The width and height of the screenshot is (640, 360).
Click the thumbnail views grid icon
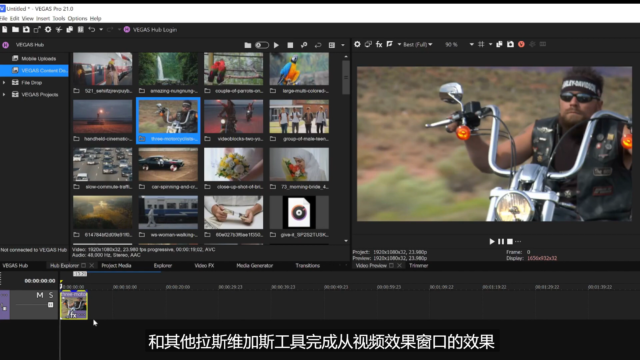click(x=332, y=45)
